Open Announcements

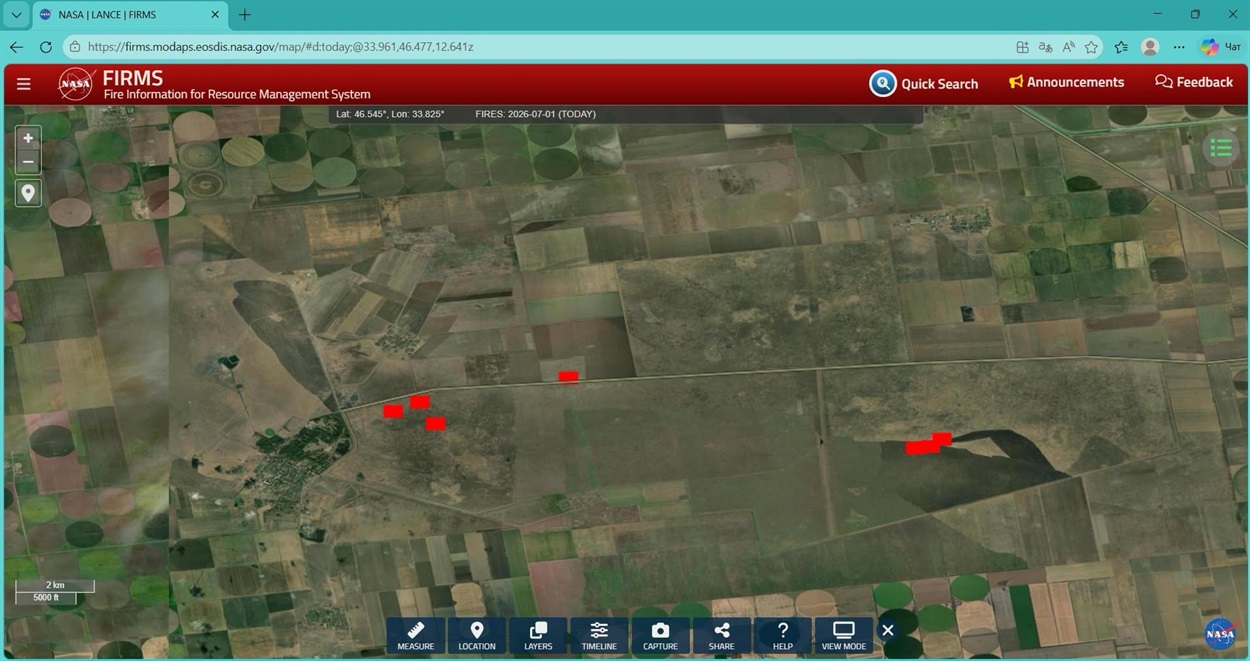tap(1066, 82)
